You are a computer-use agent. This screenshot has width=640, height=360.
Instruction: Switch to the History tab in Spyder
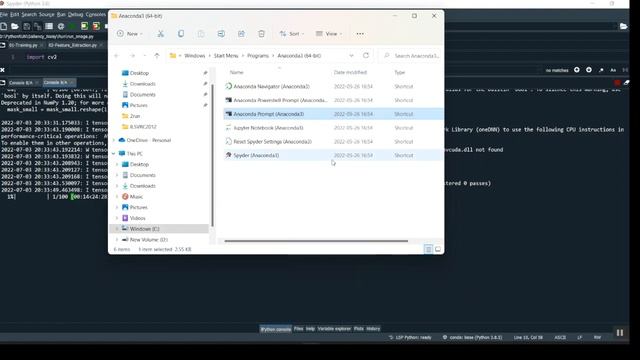click(373, 329)
